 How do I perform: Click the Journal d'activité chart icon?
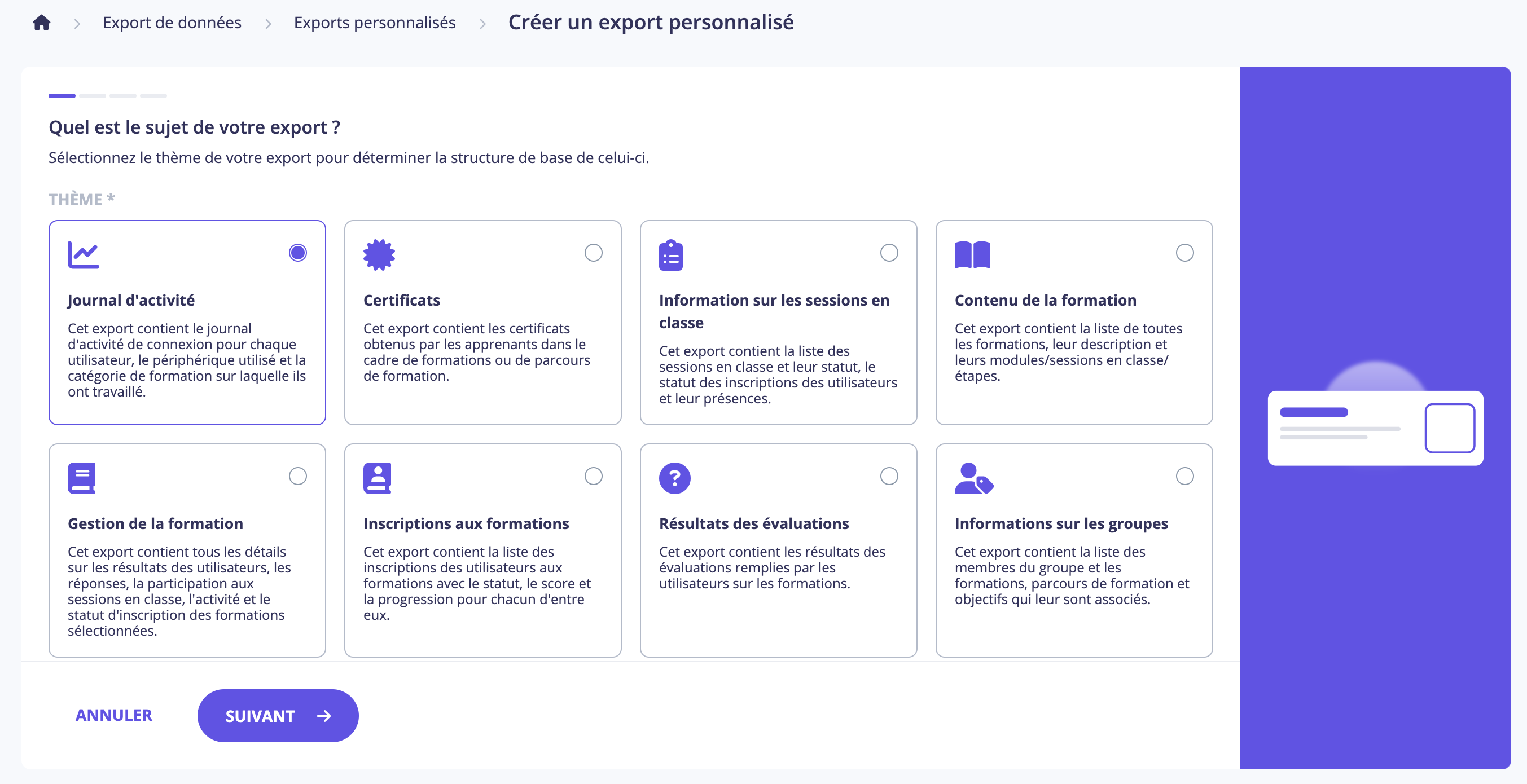[x=83, y=255]
